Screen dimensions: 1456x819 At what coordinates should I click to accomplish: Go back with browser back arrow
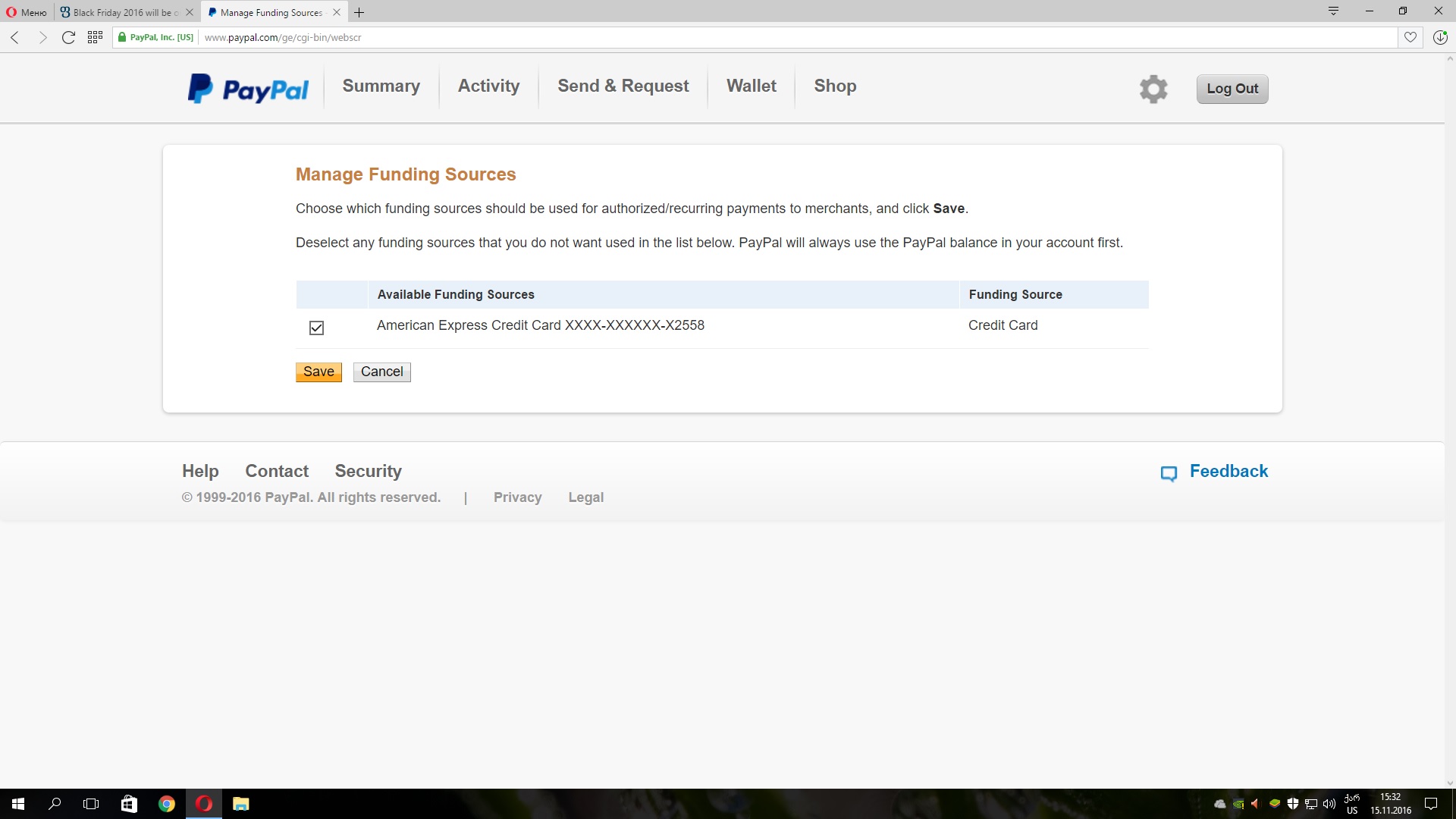pos(15,37)
